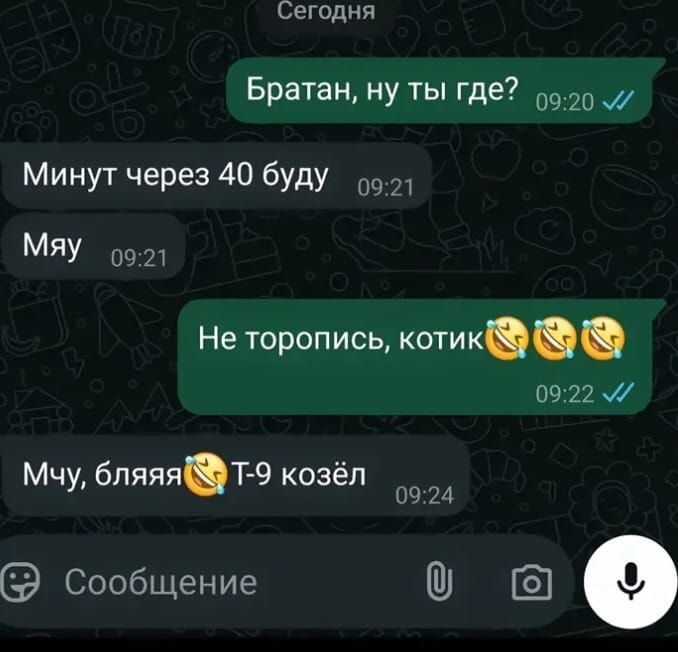The height and width of the screenshot is (652, 678).
Task: Tap the middle laughing emoji after 'котик'
Action: click(x=555, y=338)
